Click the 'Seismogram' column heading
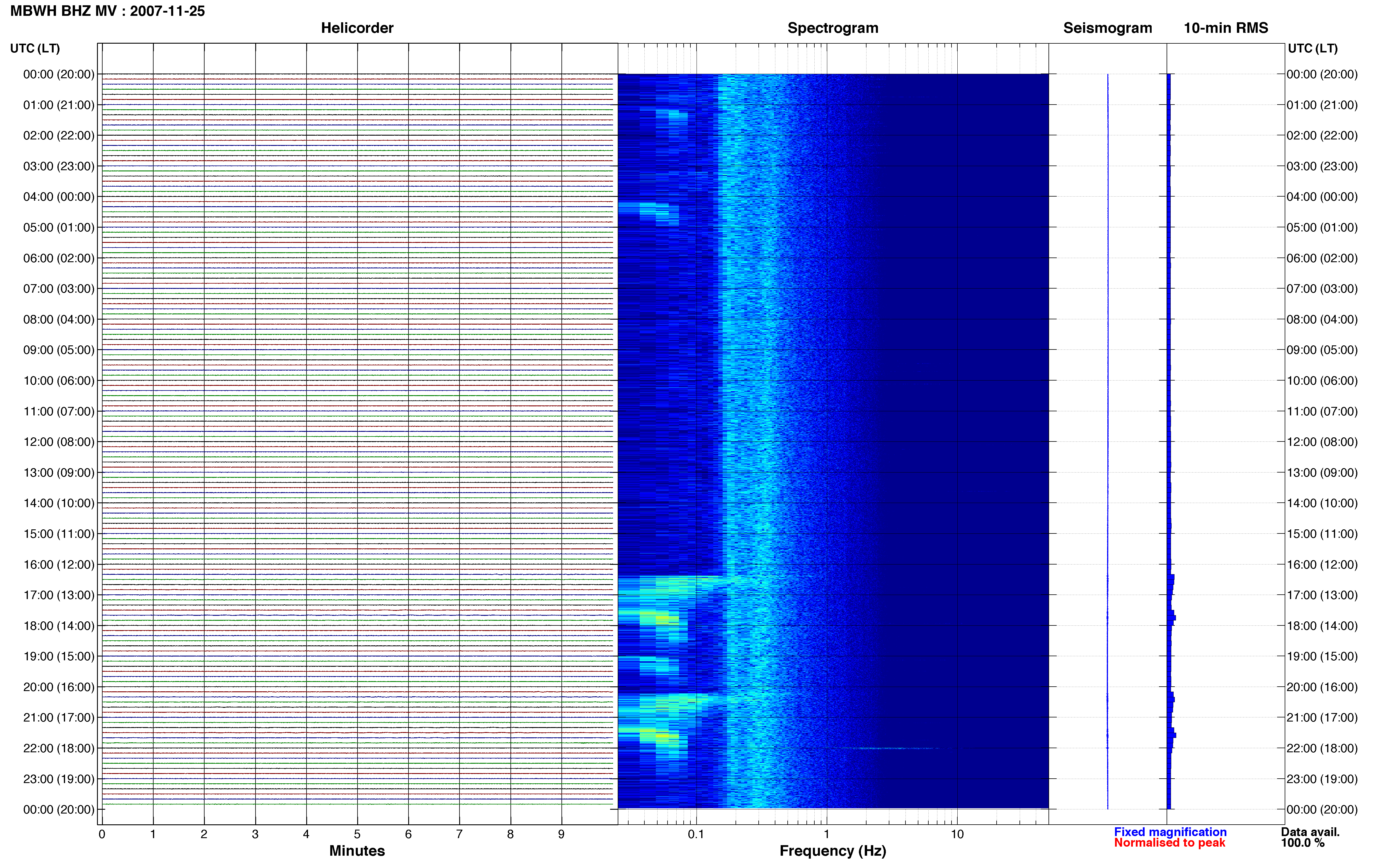The image size is (1389, 868). 1108,28
